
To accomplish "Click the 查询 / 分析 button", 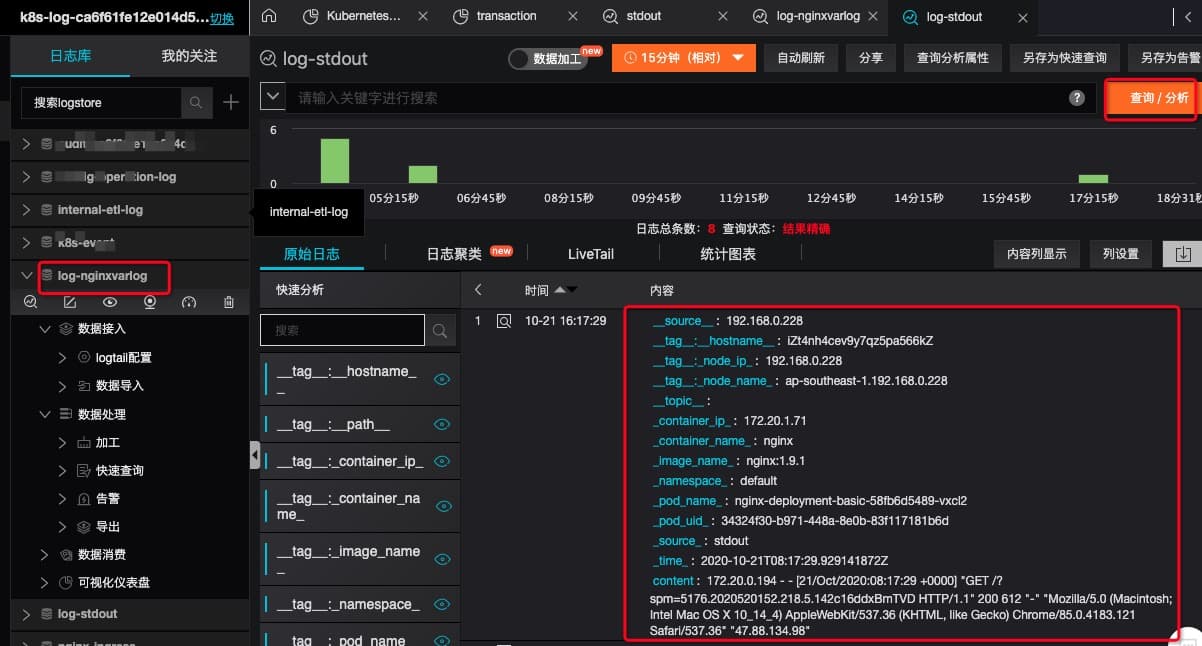I will pyautogui.click(x=1153, y=98).
